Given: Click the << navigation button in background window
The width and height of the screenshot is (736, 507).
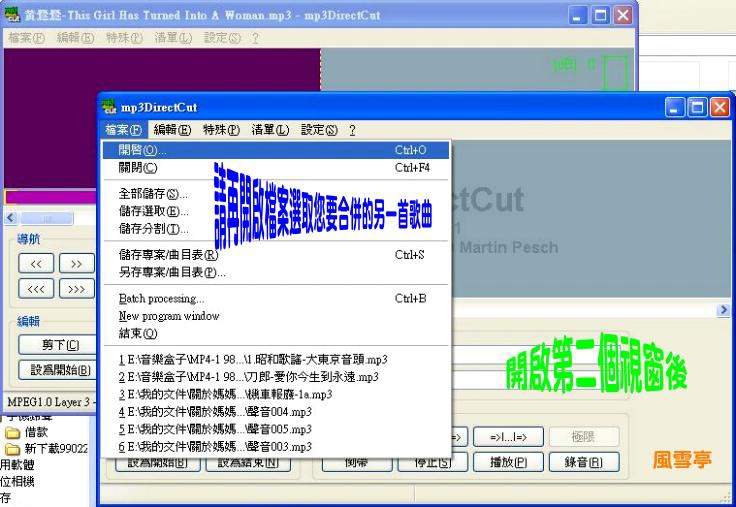Looking at the screenshot, I should point(36,263).
